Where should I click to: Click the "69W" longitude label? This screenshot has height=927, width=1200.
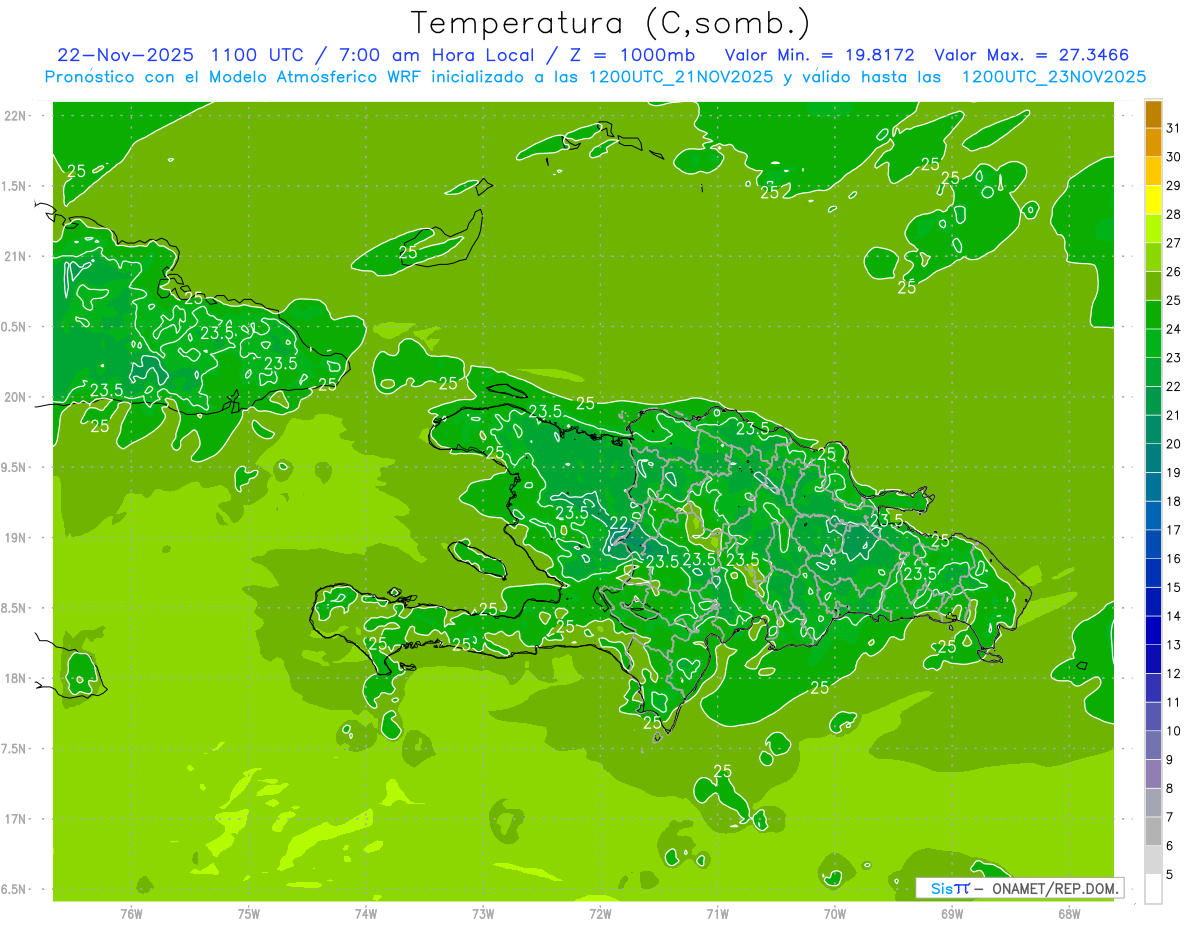[x=952, y=913]
